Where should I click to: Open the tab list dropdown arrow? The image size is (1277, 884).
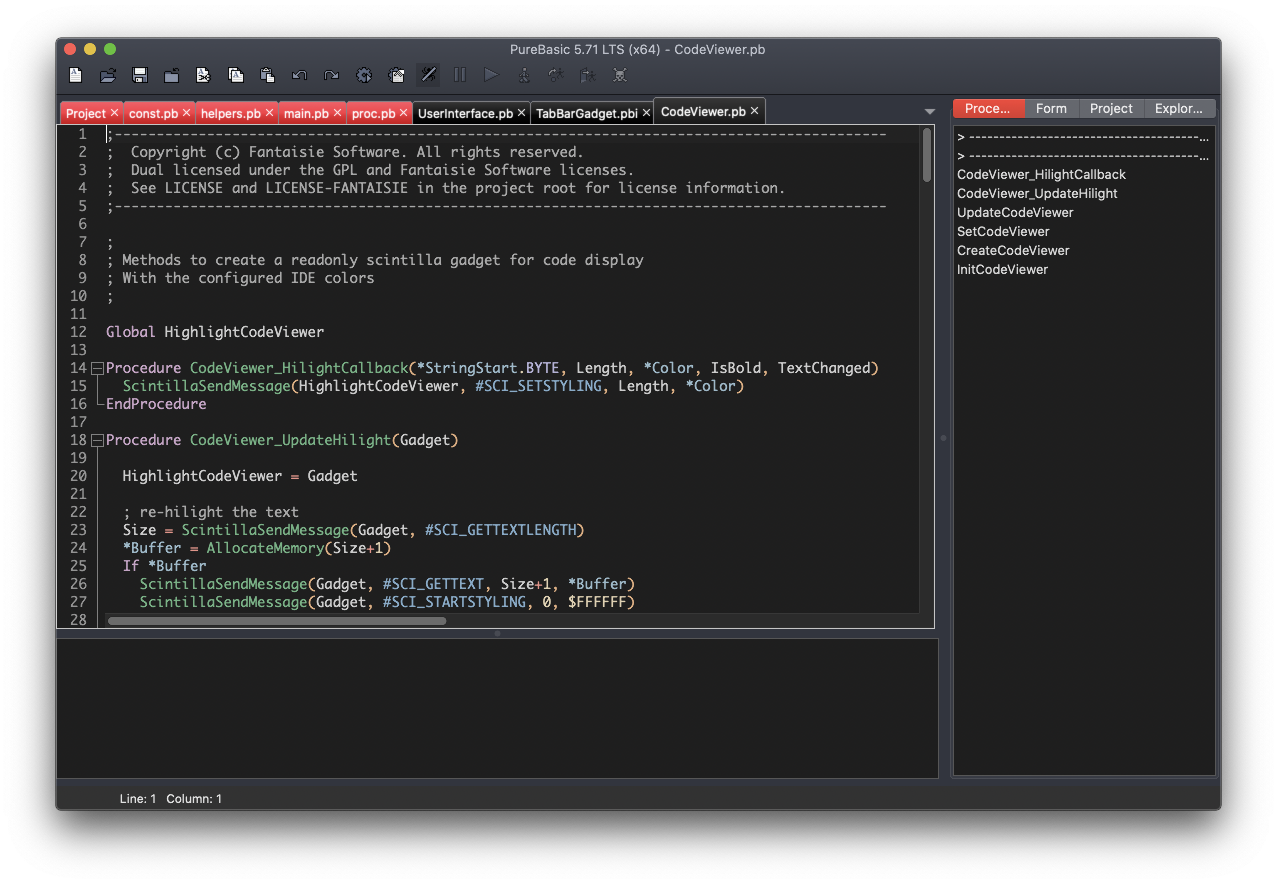[930, 112]
